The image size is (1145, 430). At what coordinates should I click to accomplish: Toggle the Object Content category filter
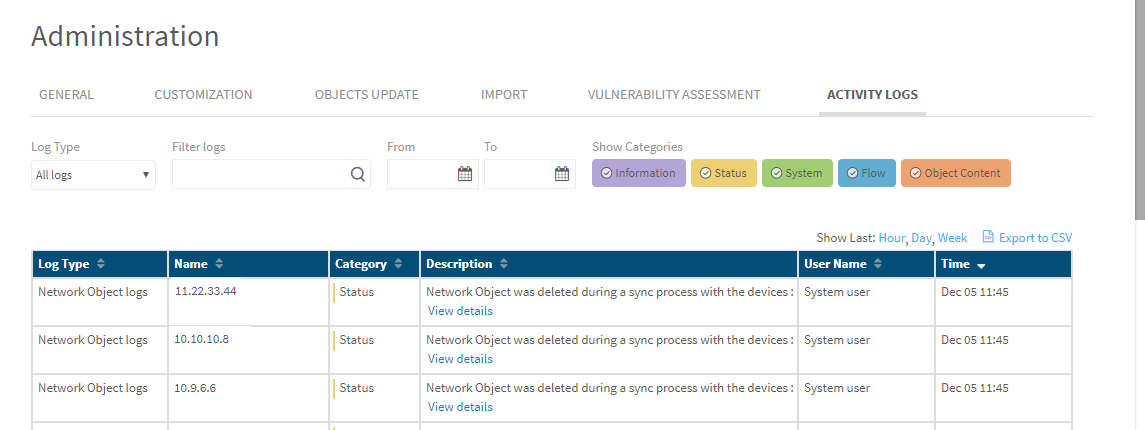(x=955, y=173)
